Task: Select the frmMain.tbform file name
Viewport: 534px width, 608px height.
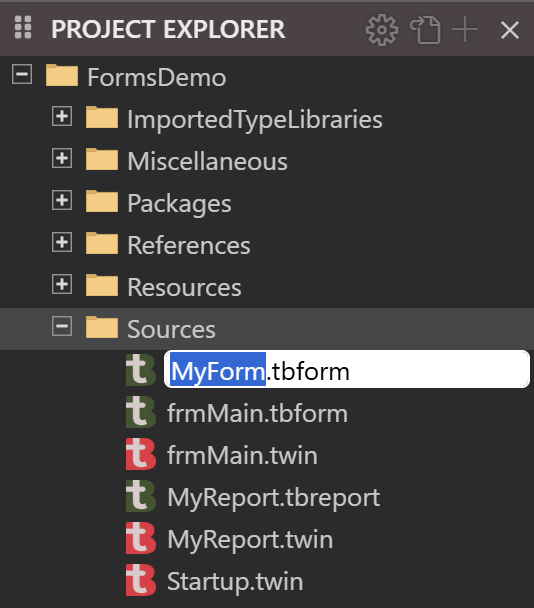Action: pos(257,414)
